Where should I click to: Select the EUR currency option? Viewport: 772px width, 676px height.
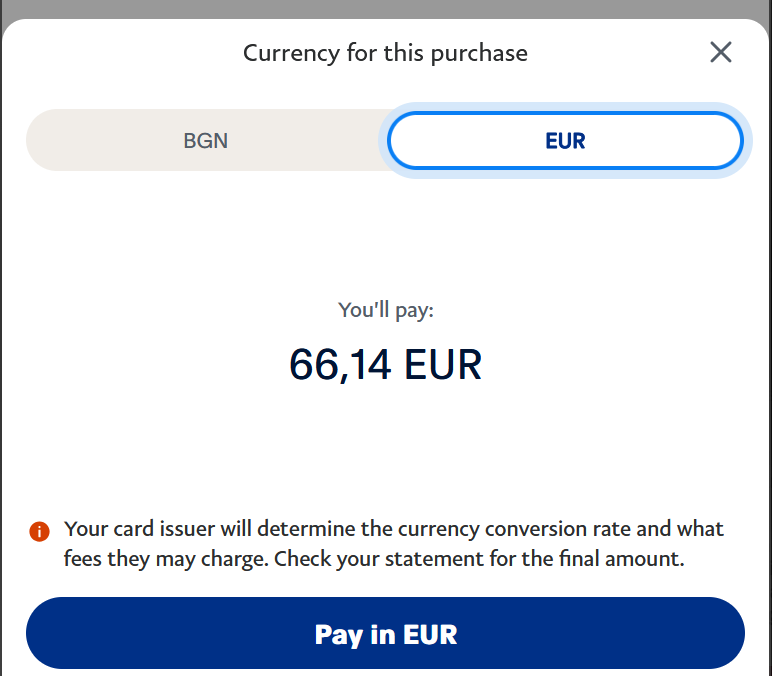565,141
